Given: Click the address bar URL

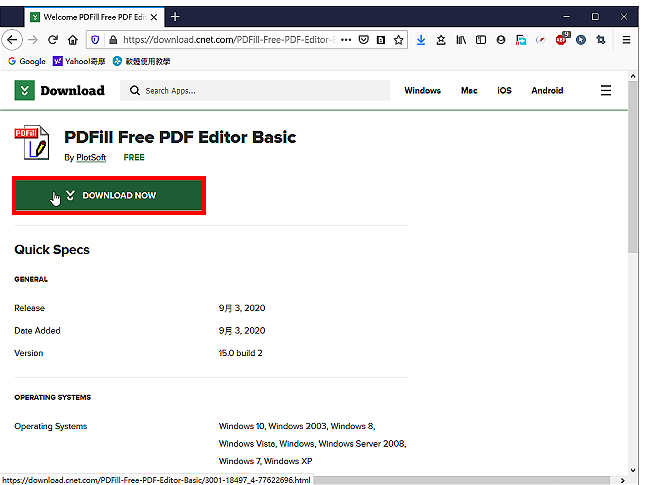Looking at the screenshot, I should click(229, 40).
